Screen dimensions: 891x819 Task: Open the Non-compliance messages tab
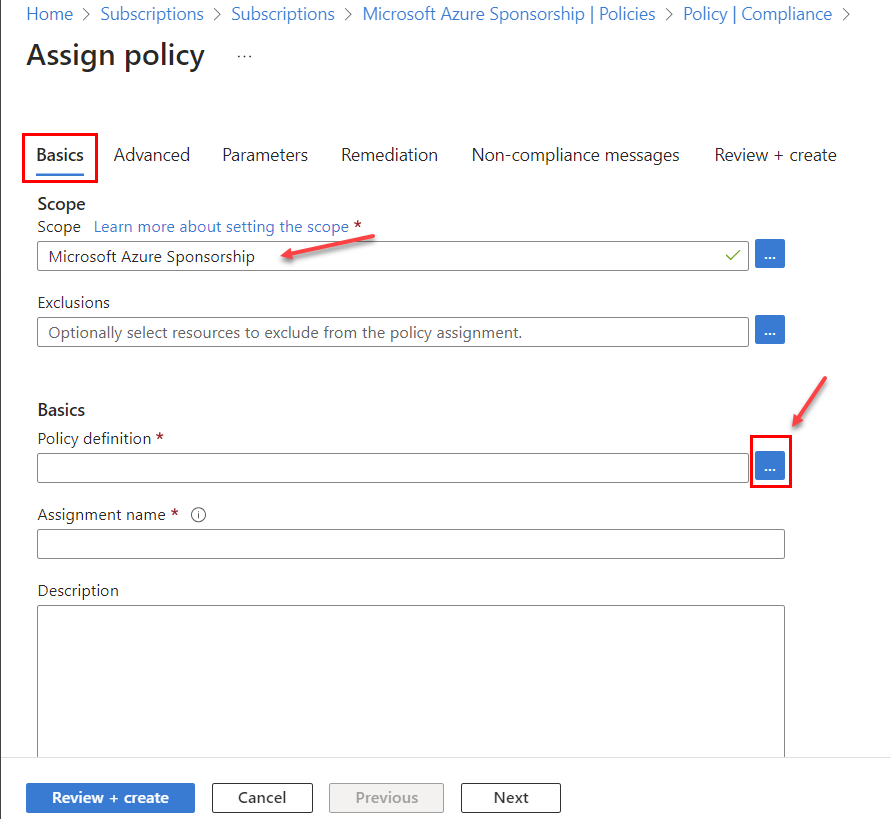575,155
